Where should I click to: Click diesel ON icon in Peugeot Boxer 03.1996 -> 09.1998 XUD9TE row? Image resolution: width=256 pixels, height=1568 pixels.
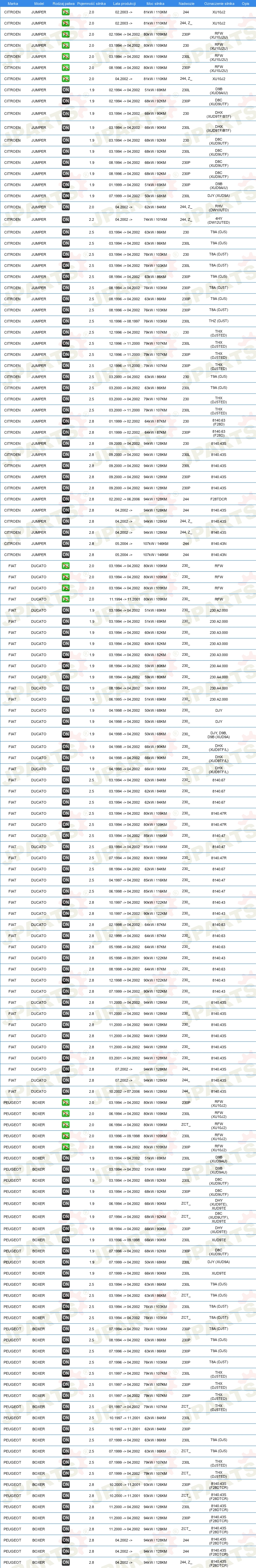[65, 1240]
